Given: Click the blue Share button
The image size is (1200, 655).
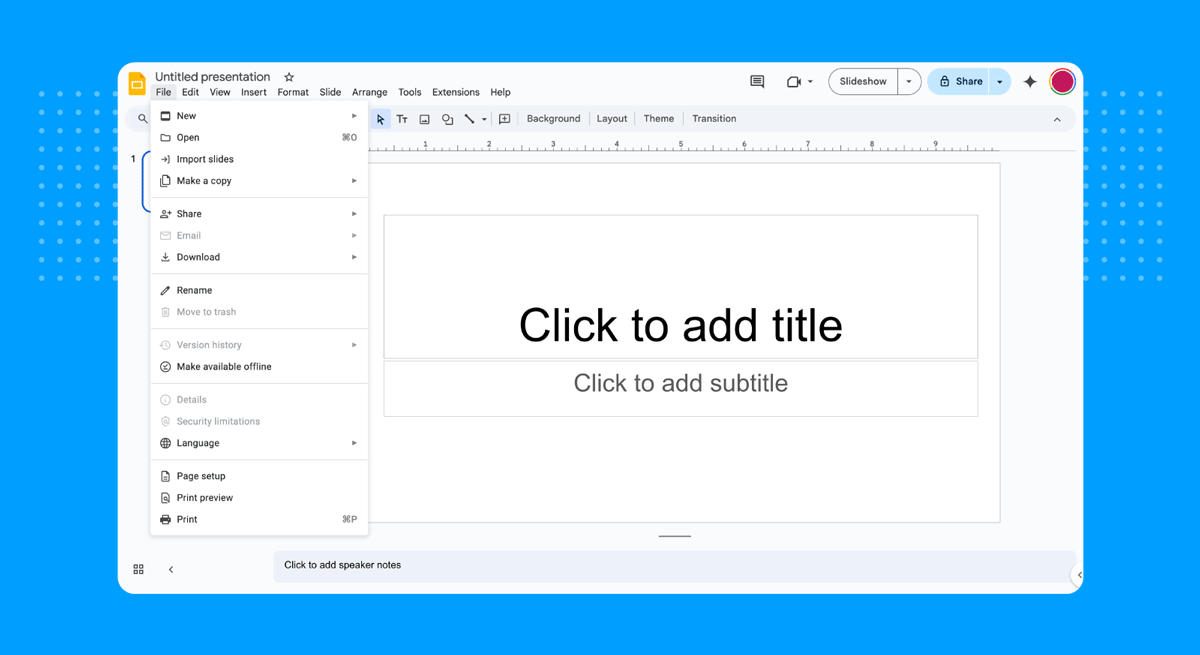Looking at the screenshot, I should coord(960,82).
